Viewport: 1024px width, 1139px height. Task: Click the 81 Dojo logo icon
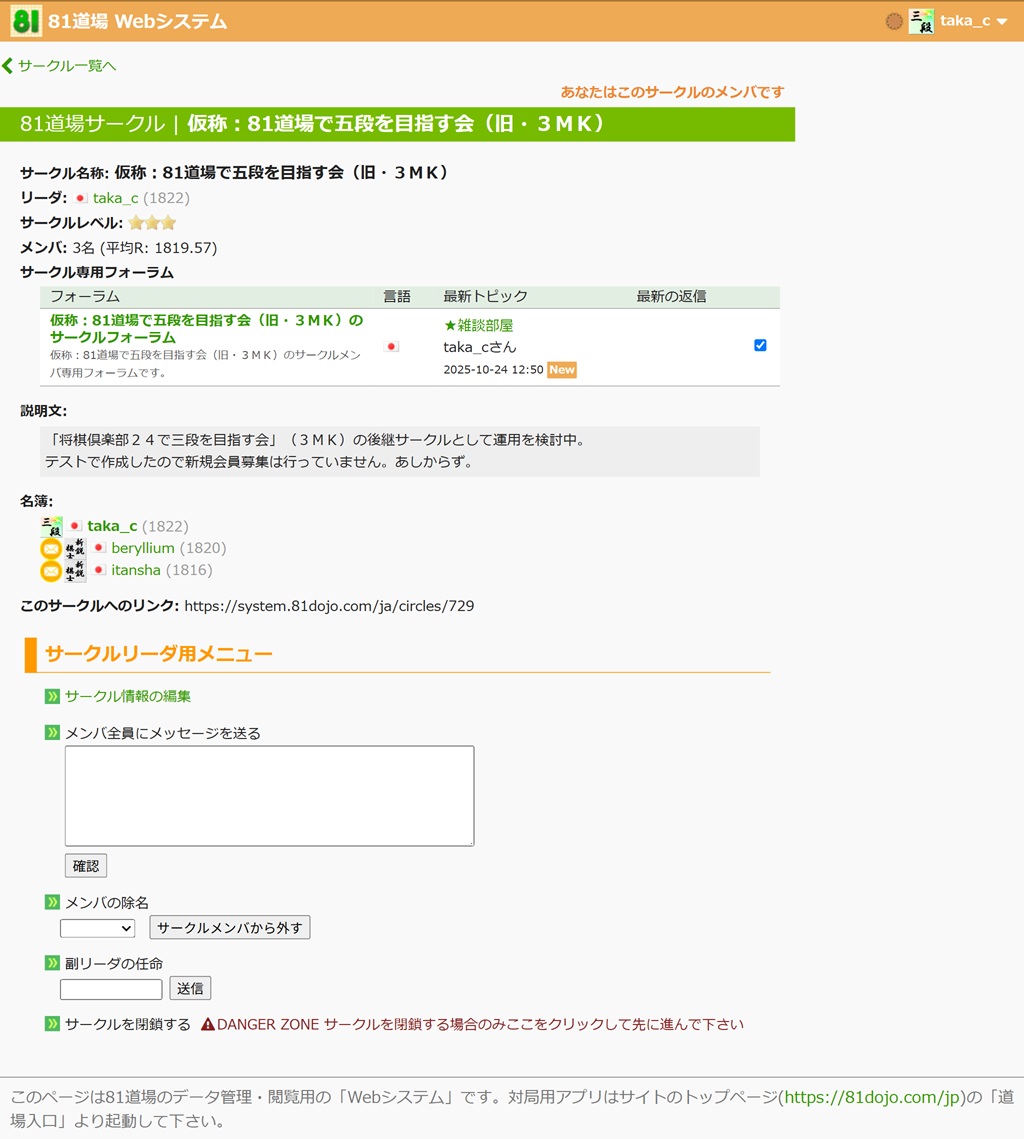(26, 21)
